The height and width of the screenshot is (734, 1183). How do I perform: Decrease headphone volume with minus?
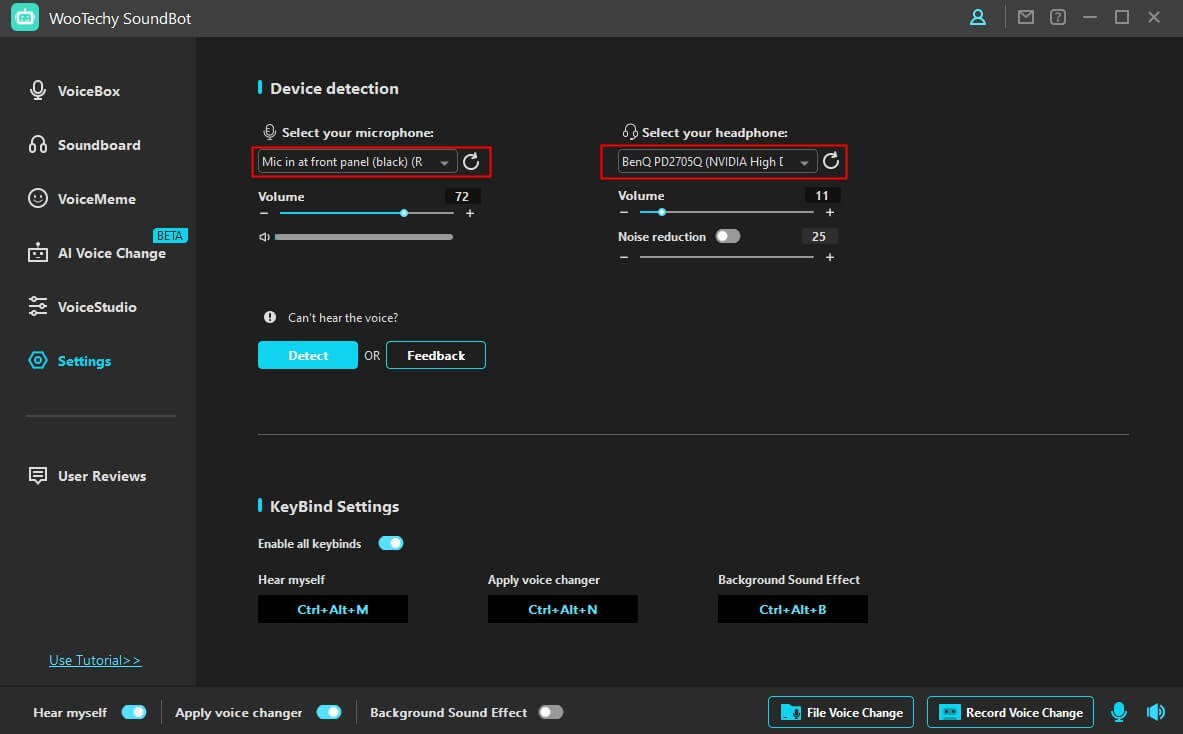pyautogui.click(x=624, y=213)
